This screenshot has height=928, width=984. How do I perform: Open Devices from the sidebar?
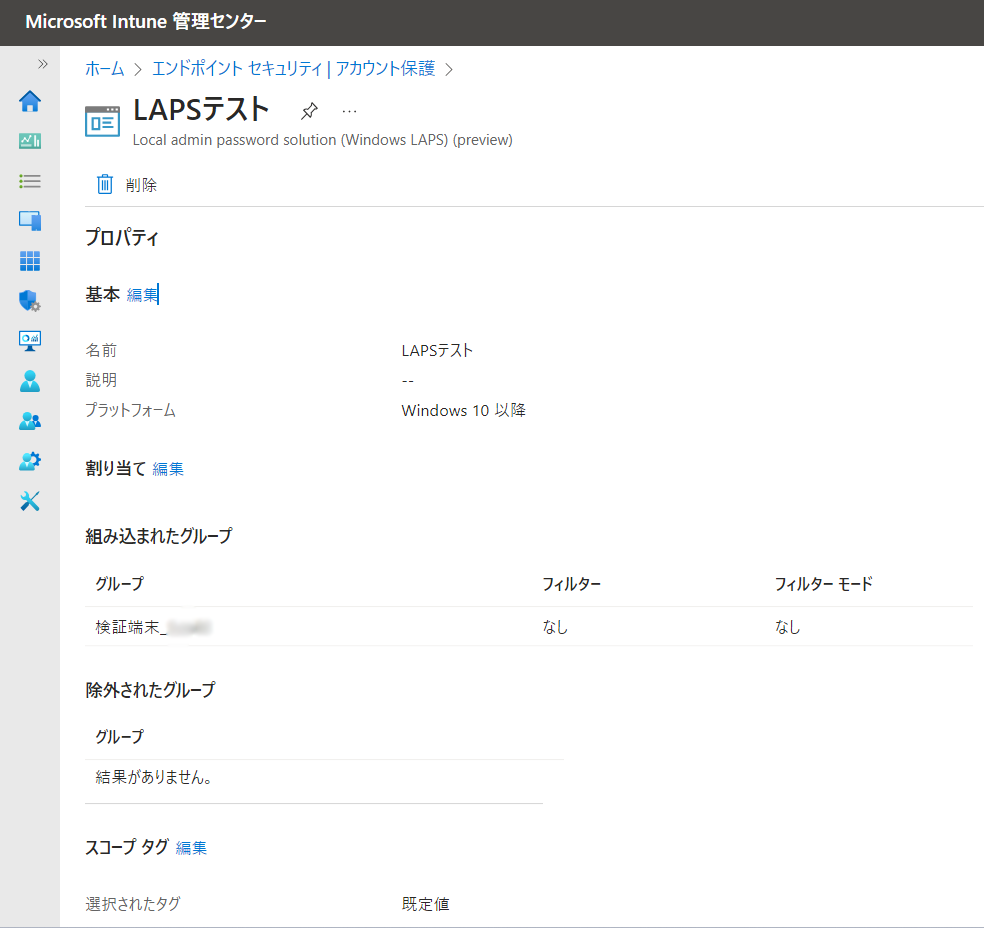[x=30, y=221]
